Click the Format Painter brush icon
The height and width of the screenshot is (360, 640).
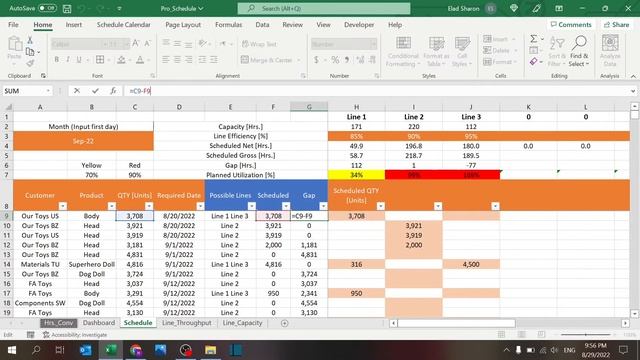tap(30, 63)
